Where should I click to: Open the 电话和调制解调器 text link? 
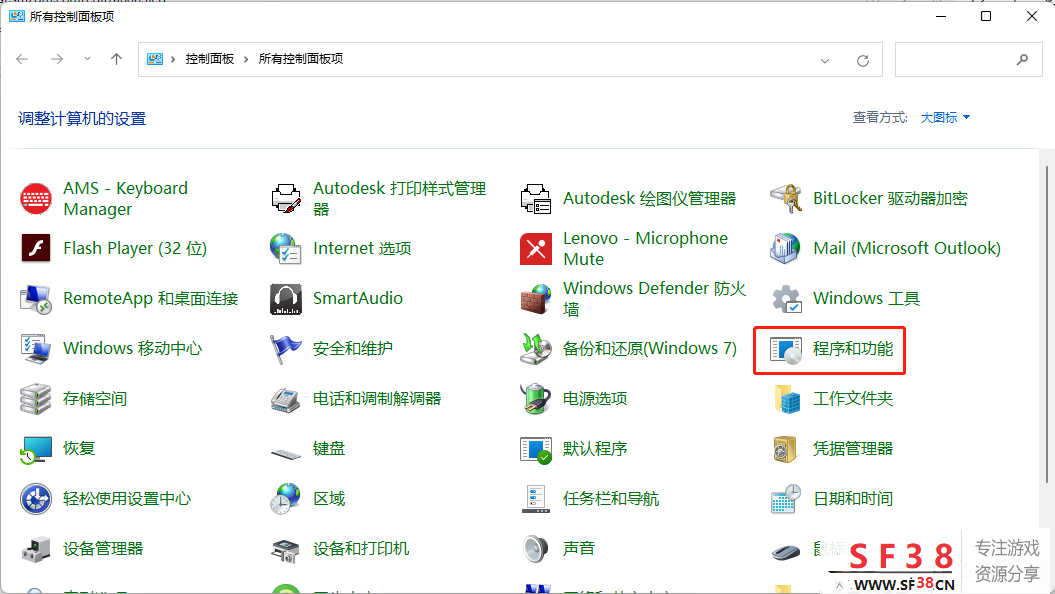[x=377, y=399]
